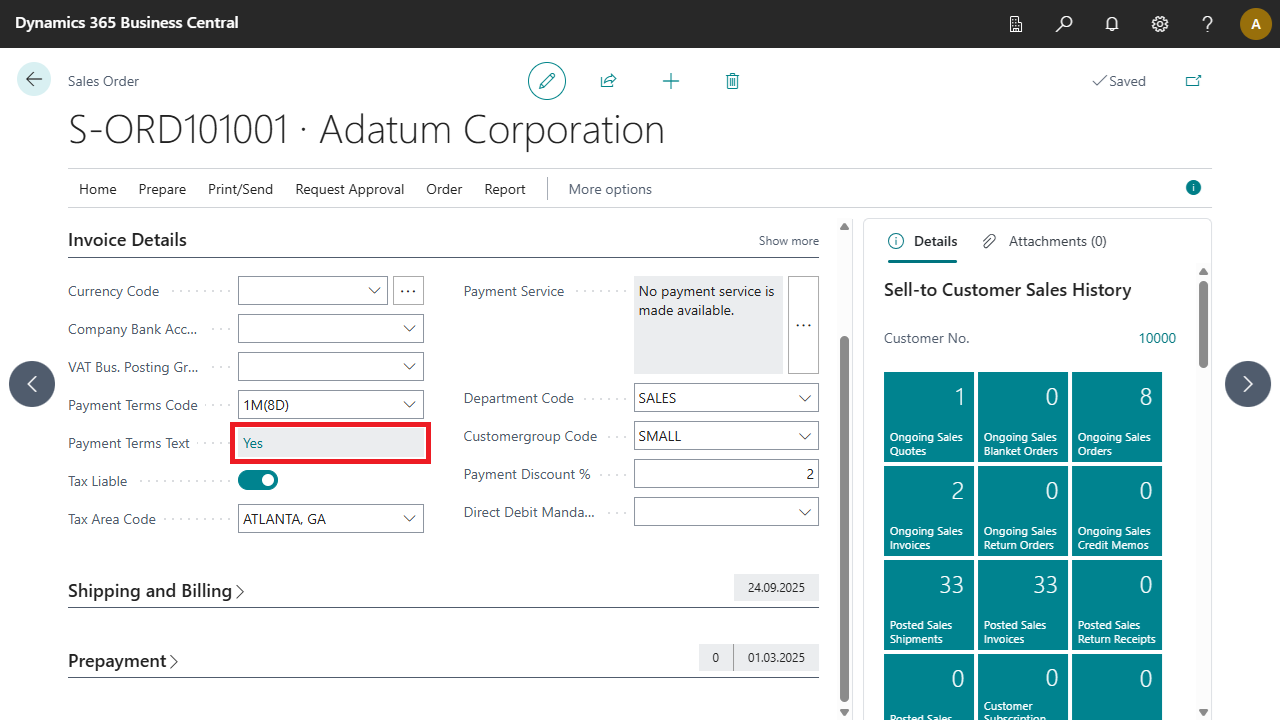This screenshot has width=1280, height=720.
Task: Expand the Prepayment section
Action: click(x=123, y=661)
